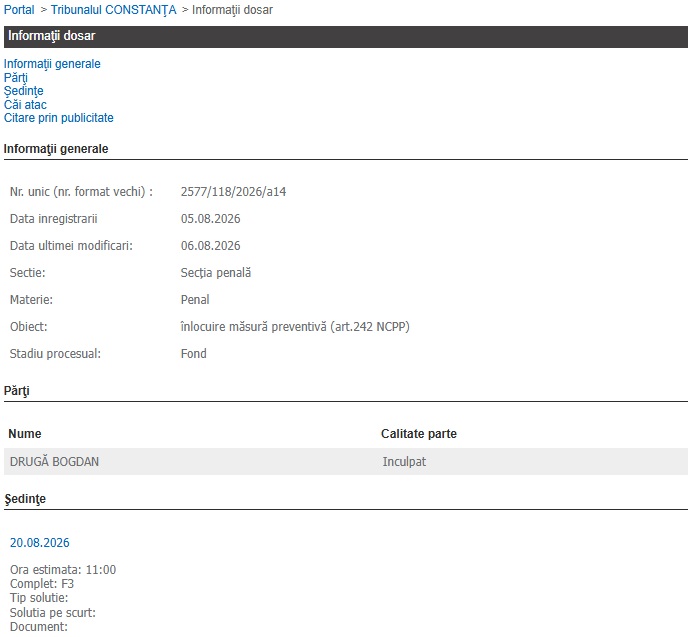
Task: Click the Nume column header
Action: (x=25, y=434)
